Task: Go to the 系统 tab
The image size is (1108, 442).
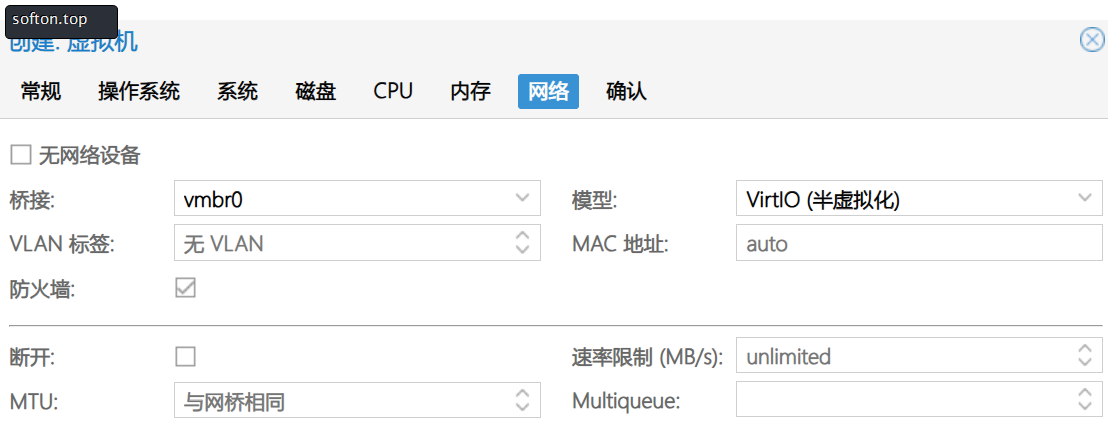Action: point(237,91)
